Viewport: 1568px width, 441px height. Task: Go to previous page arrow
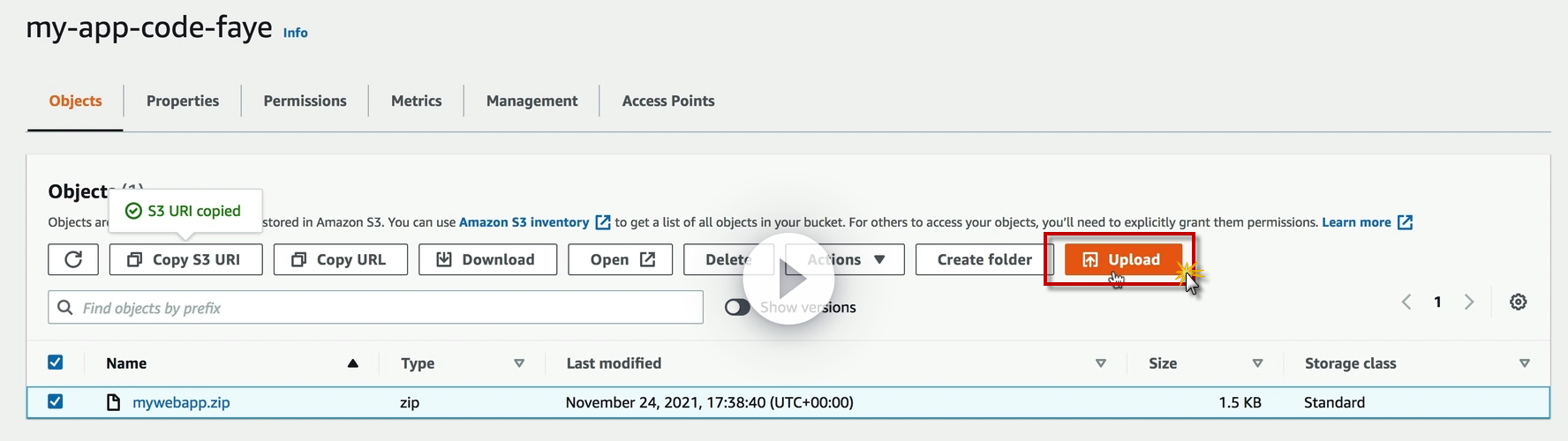click(x=1406, y=302)
